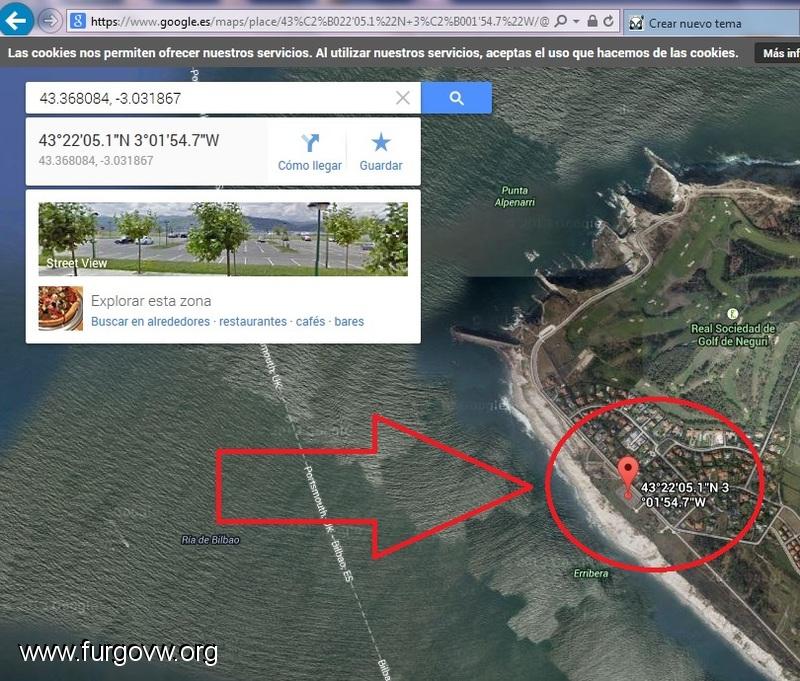Click the magnifier icon in address bar
Viewport: 800px width, 681px height.
point(561,21)
